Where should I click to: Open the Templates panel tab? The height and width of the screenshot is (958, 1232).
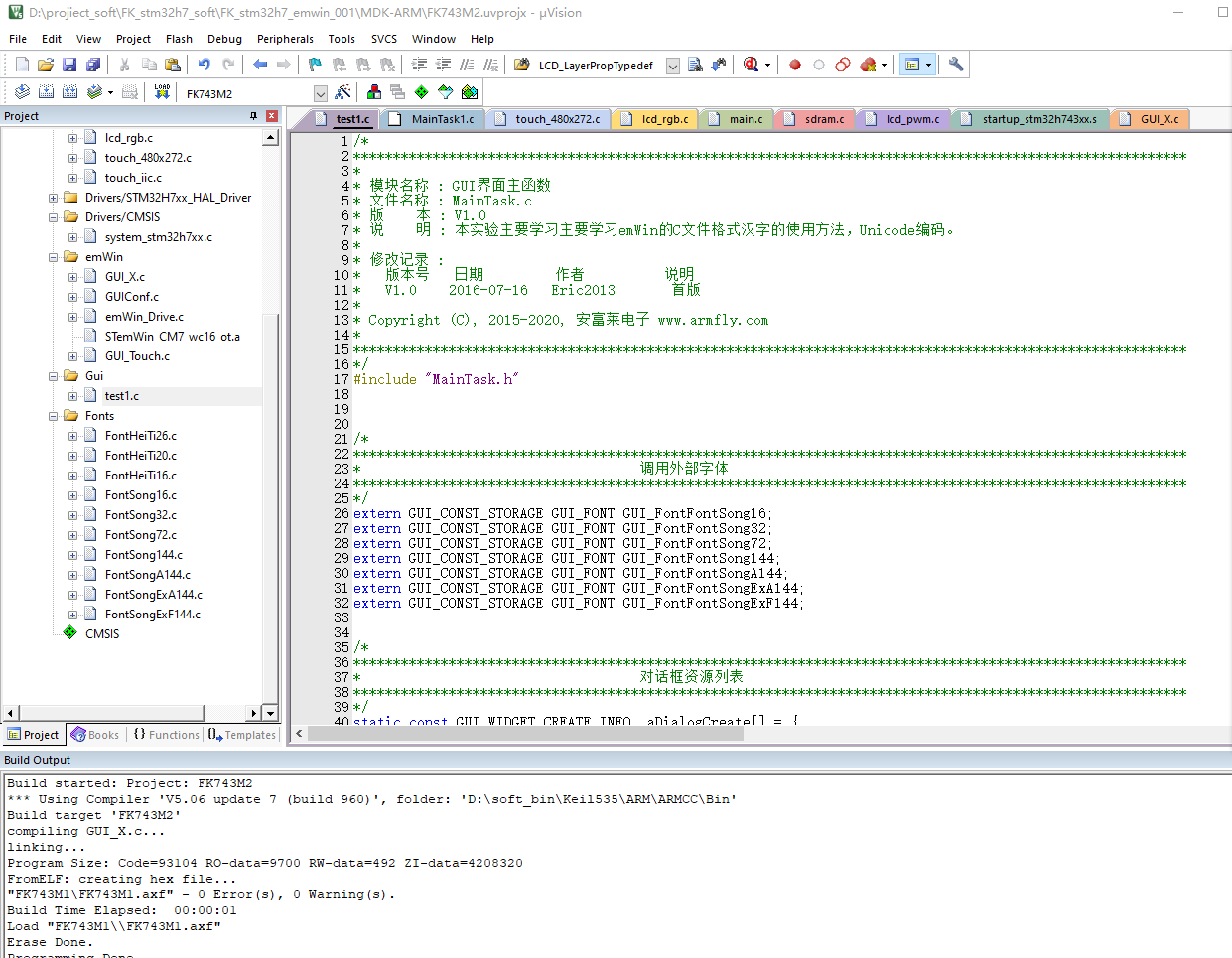coord(242,735)
